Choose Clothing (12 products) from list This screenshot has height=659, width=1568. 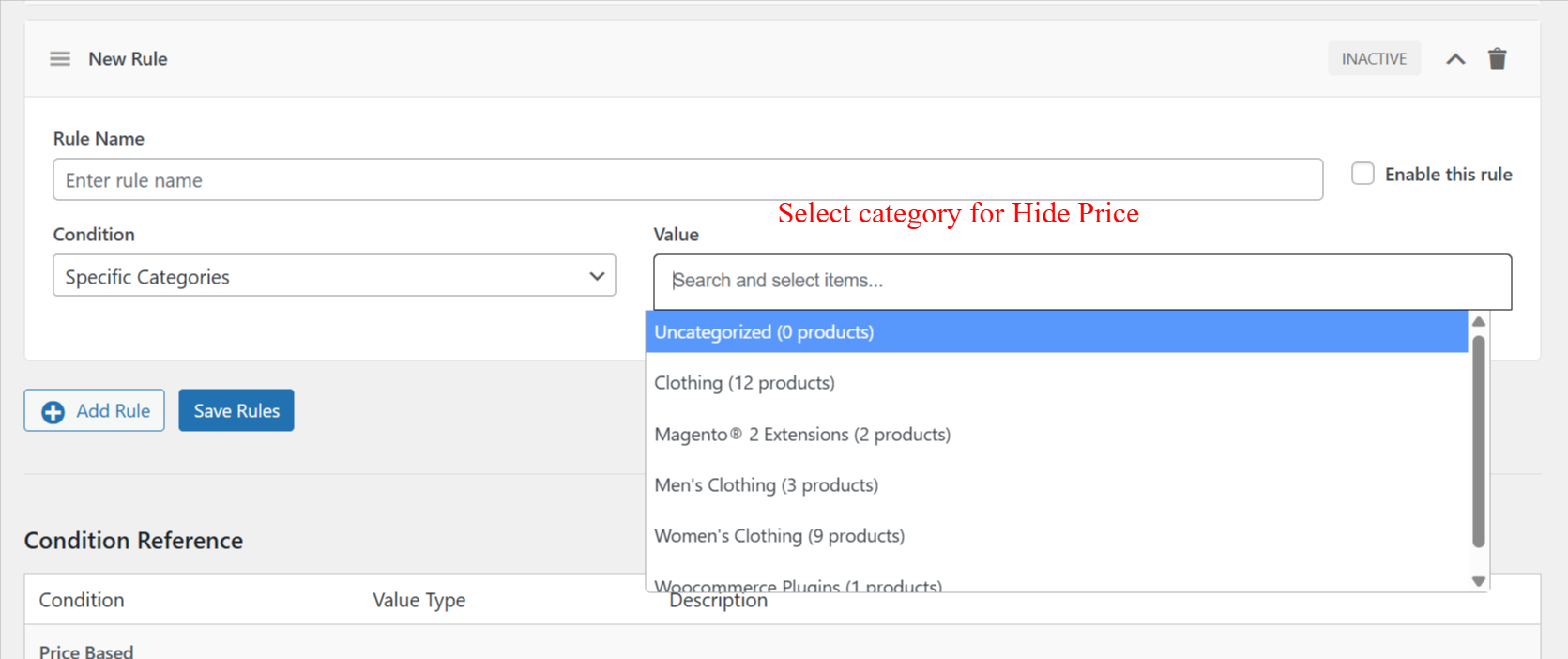(1057, 383)
